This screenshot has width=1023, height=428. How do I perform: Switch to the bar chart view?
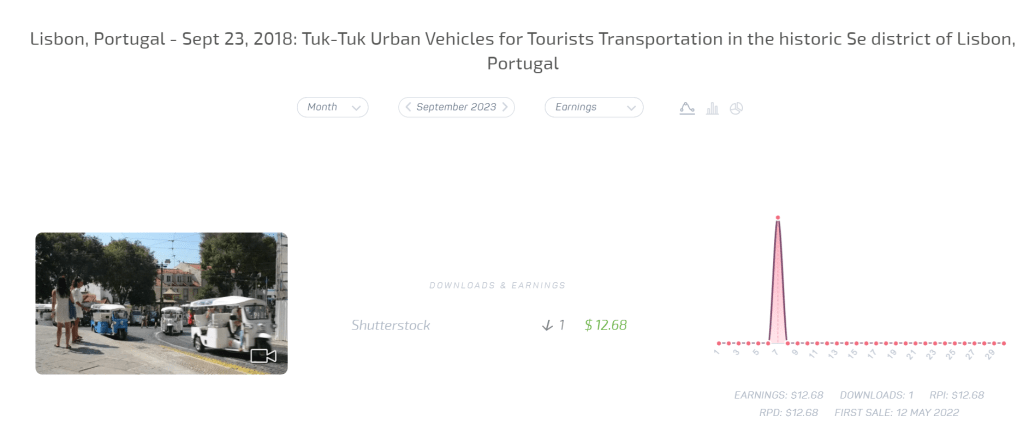pyautogui.click(x=712, y=108)
